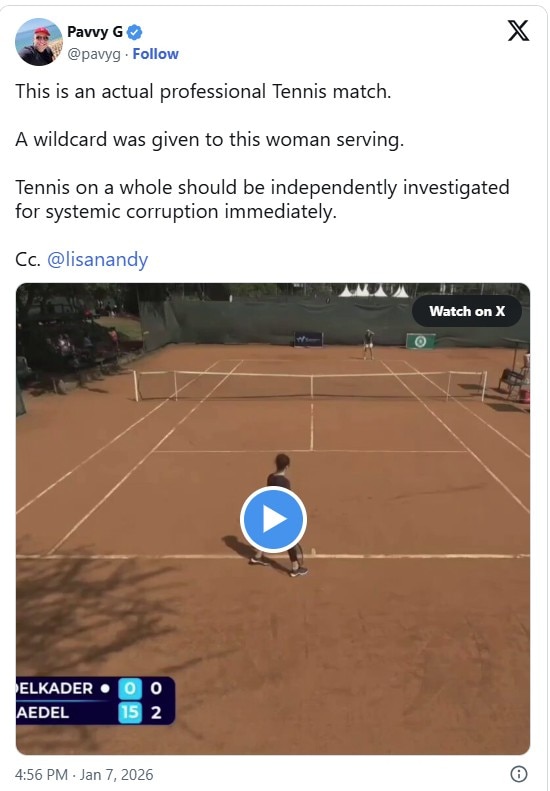
Task: Click the Watch on X button
Action: click(467, 311)
